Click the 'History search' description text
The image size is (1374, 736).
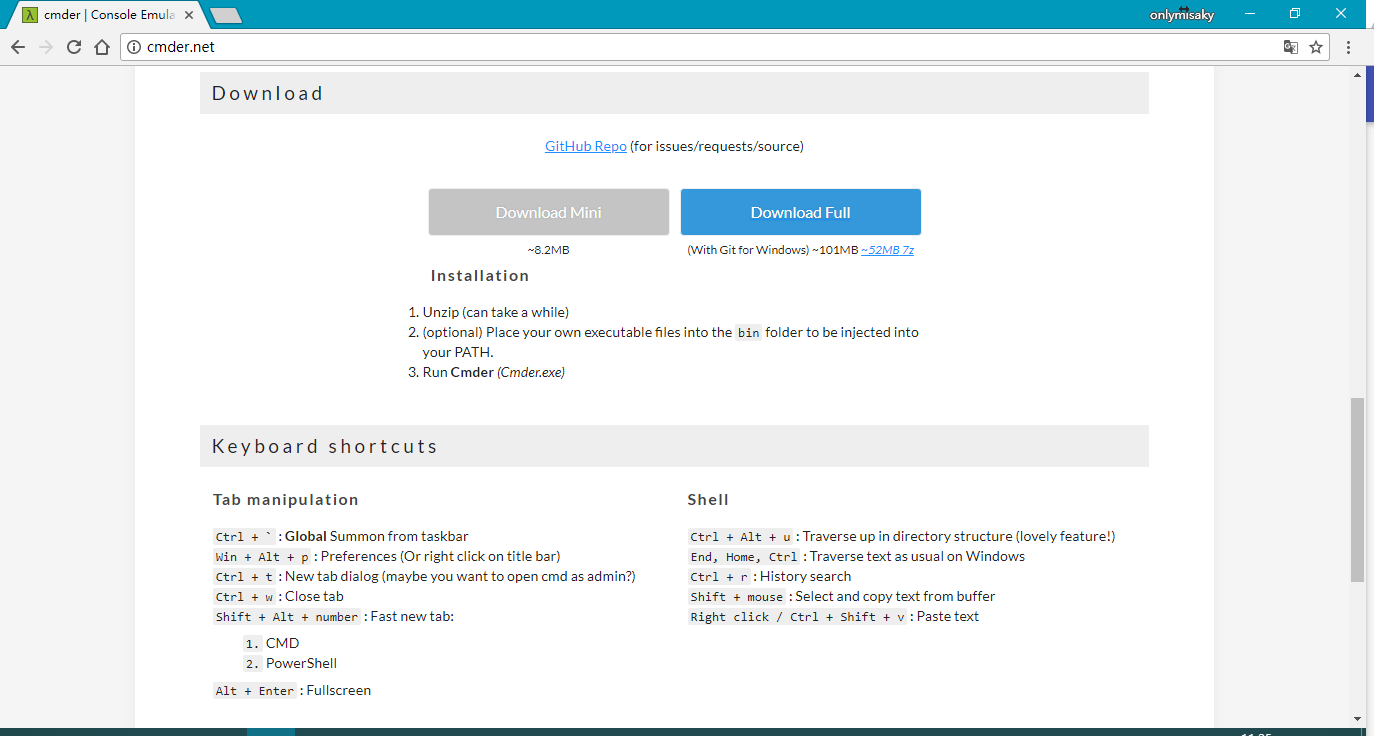coord(806,576)
